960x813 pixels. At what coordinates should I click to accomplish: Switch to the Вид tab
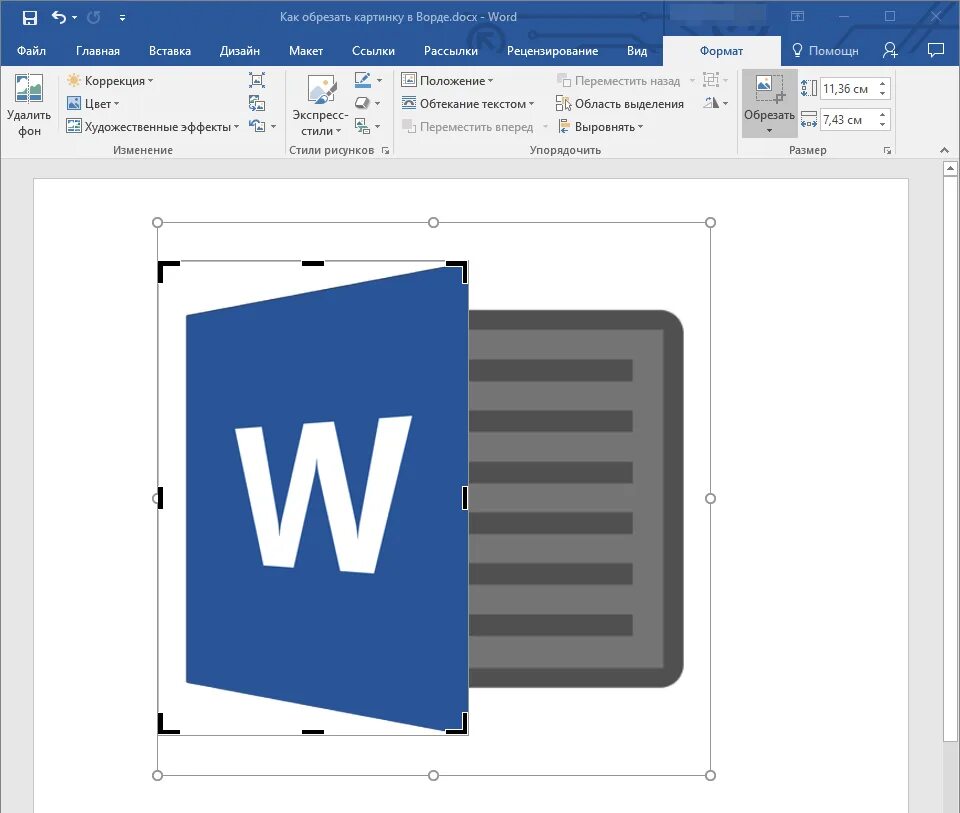pos(637,51)
